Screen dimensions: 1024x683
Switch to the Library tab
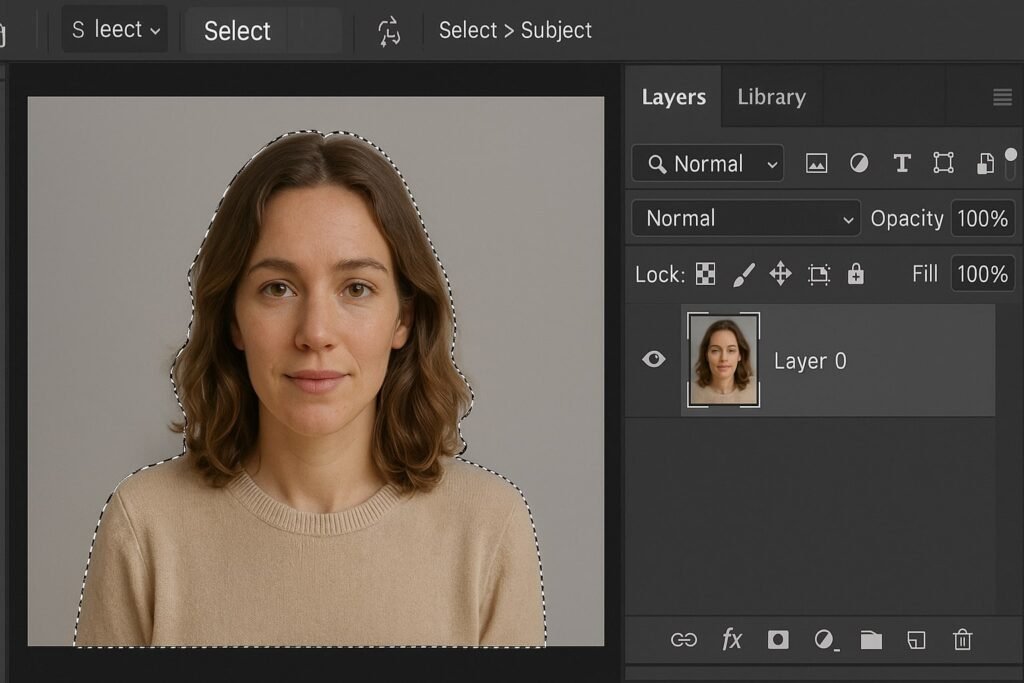coord(771,97)
